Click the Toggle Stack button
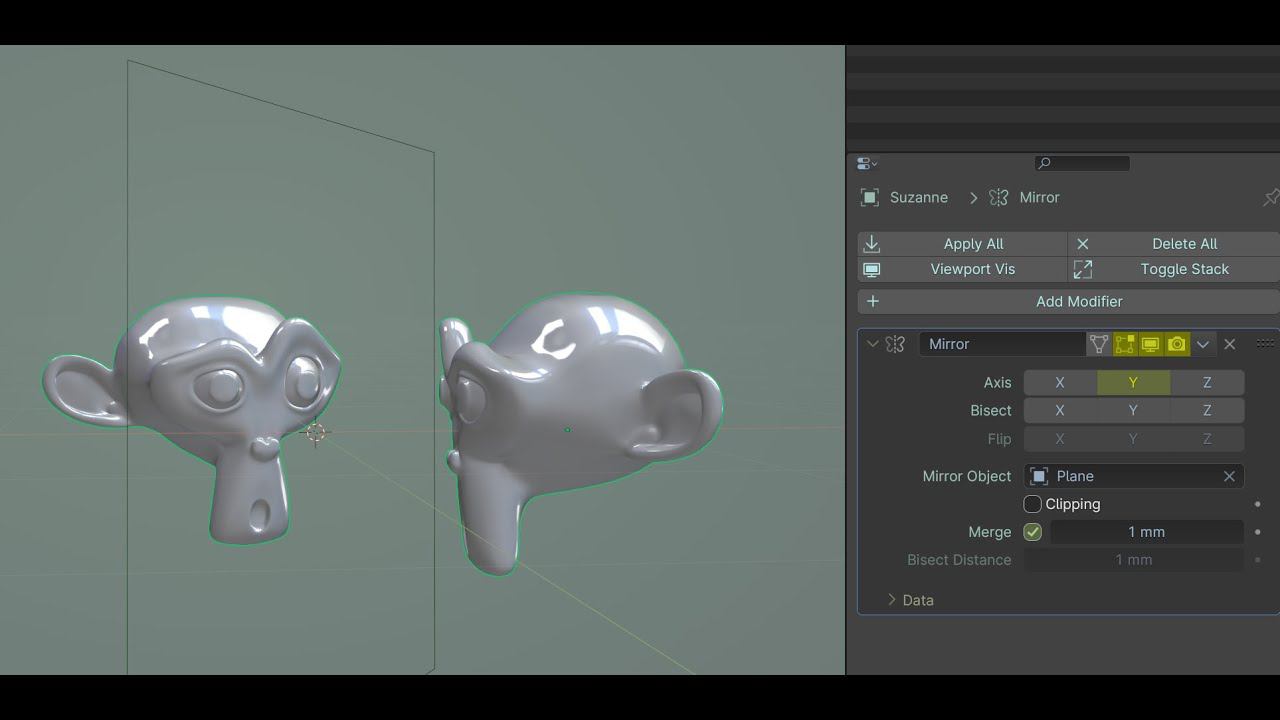Viewport: 1280px width, 720px height. click(1174, 269)
